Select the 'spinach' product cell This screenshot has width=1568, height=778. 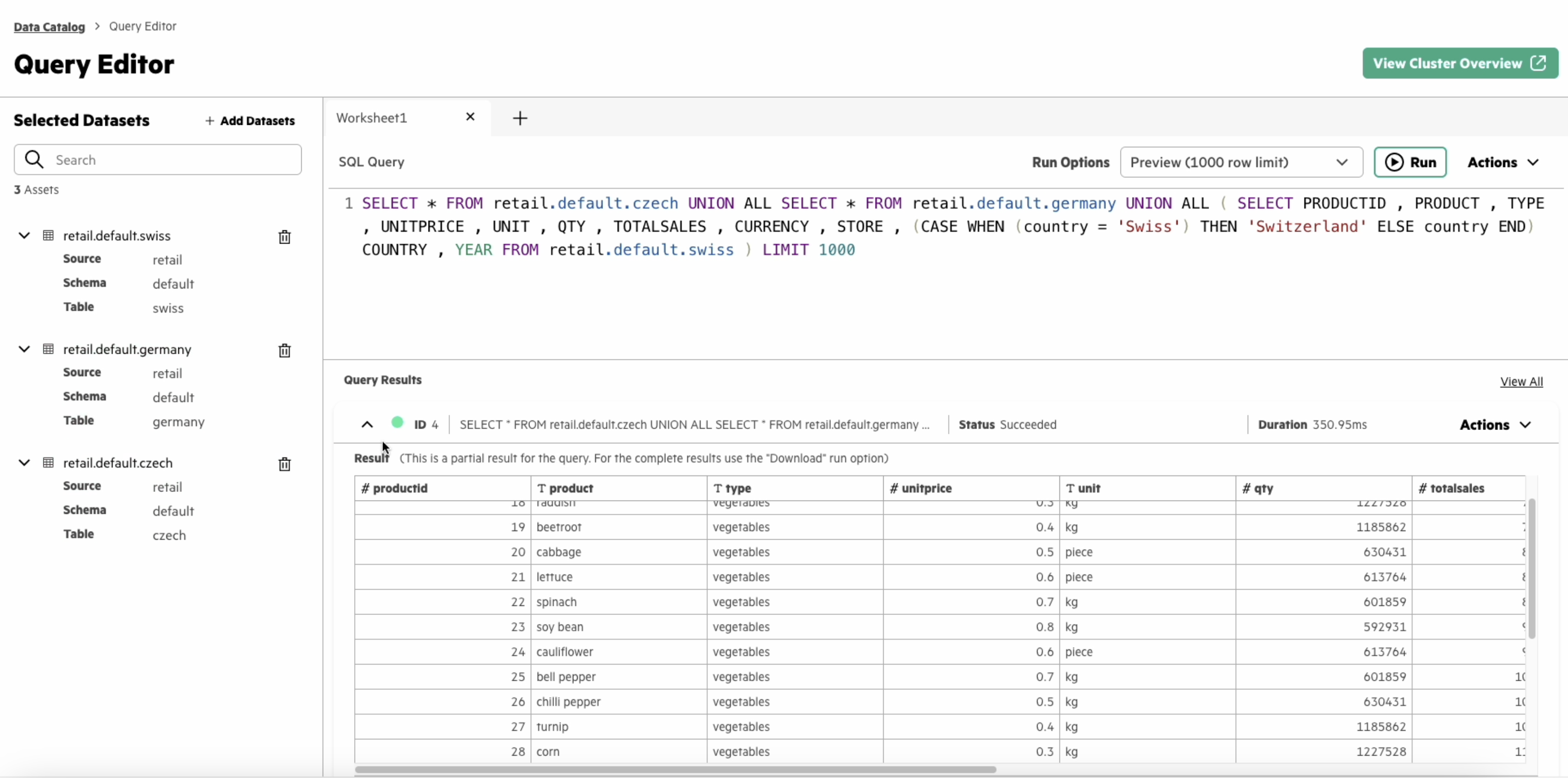619,602
